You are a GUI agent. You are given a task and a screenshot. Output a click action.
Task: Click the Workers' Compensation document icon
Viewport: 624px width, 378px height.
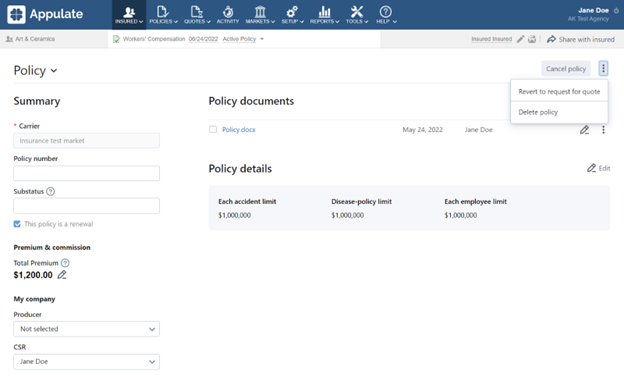click(x=116, y=39)
